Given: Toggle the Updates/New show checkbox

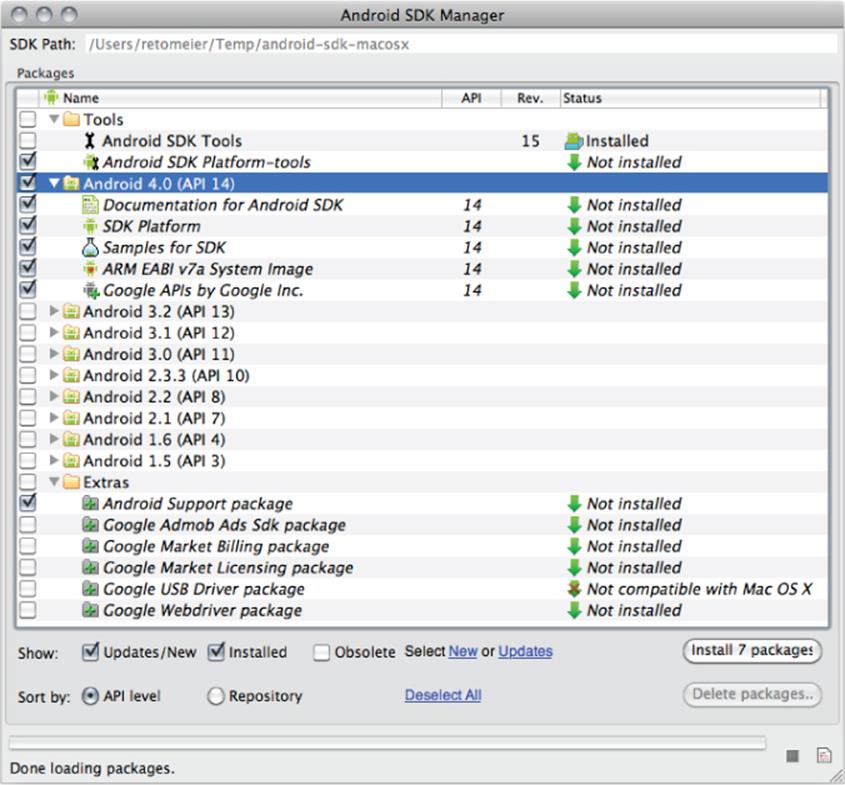Looking at the screenshot, I should [x=90, y=652].
